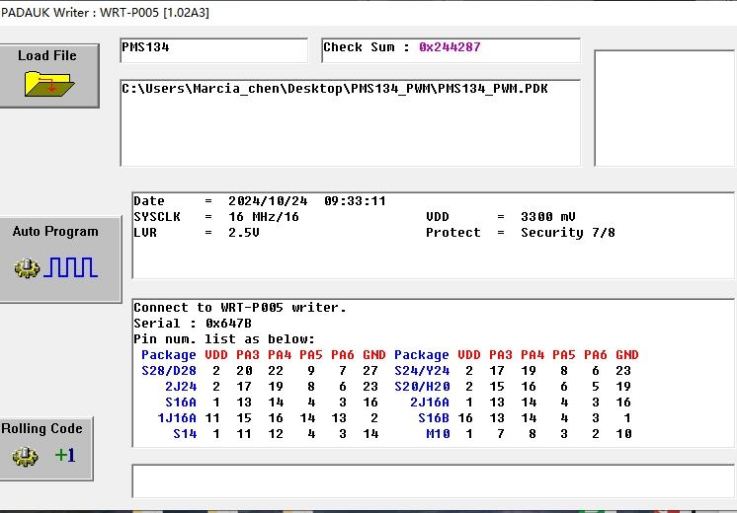The width and height of the screenshot is (737, 513).
Task: Click the 2J16A package row label
Action: (x=430, y=402)
